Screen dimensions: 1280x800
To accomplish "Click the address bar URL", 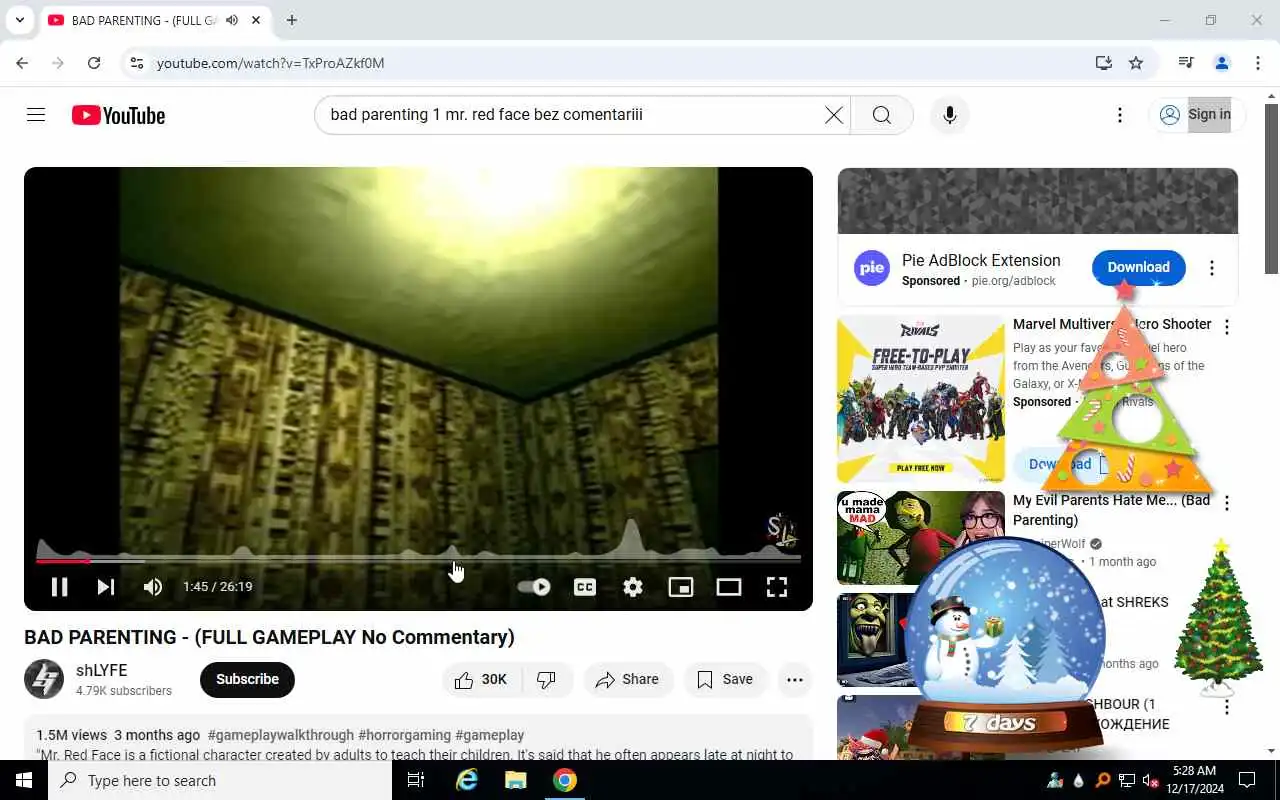I will pyautogui.click(x=271, y=63).
